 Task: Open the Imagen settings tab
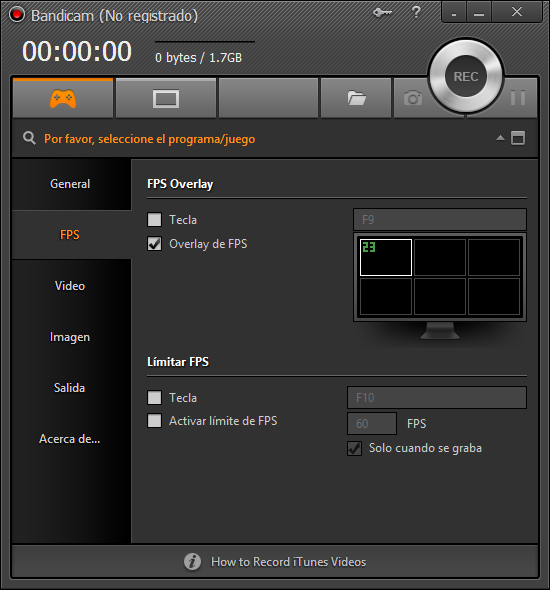click(70, 337)
